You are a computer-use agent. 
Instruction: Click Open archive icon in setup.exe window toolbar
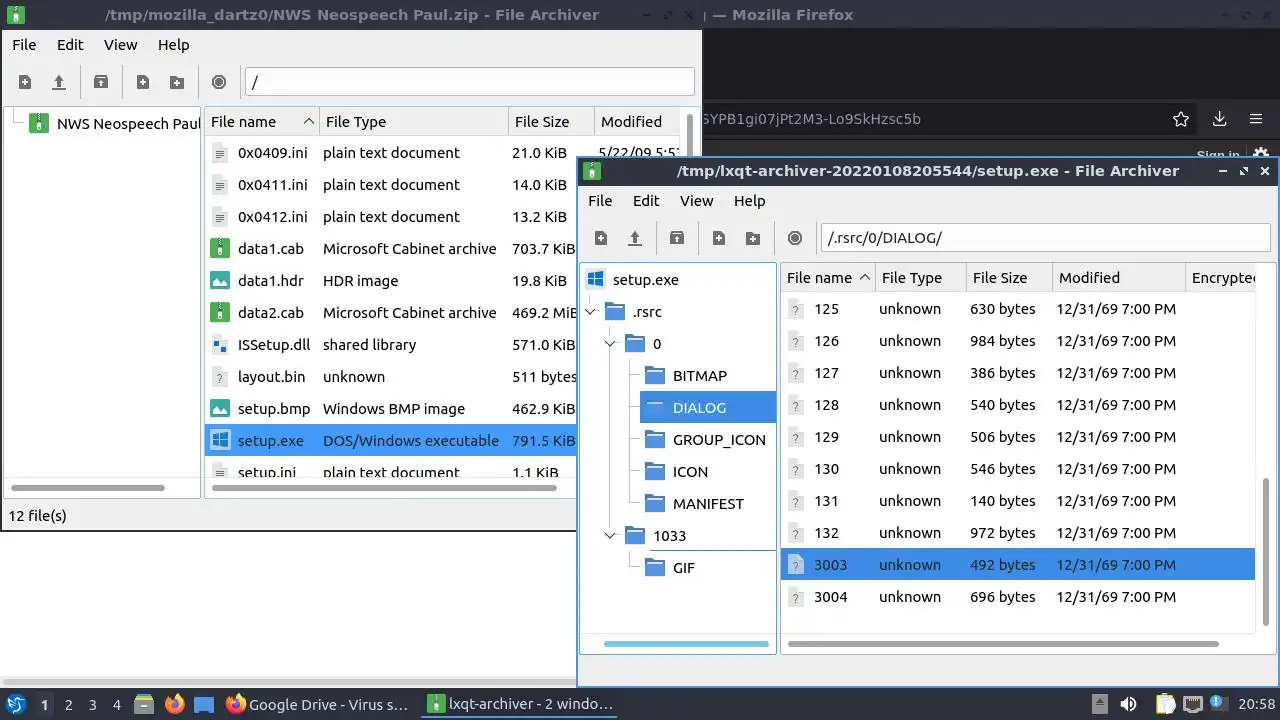pyautogui.click(x=635, y=238)
